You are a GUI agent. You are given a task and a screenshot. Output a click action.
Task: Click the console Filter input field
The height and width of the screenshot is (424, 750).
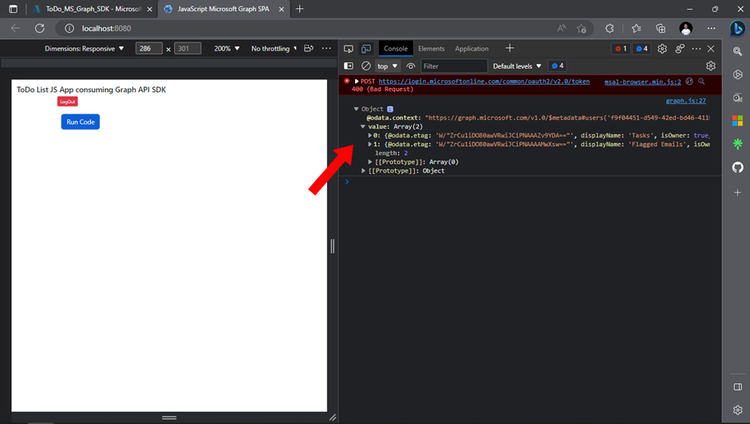[x=453, y=66]
